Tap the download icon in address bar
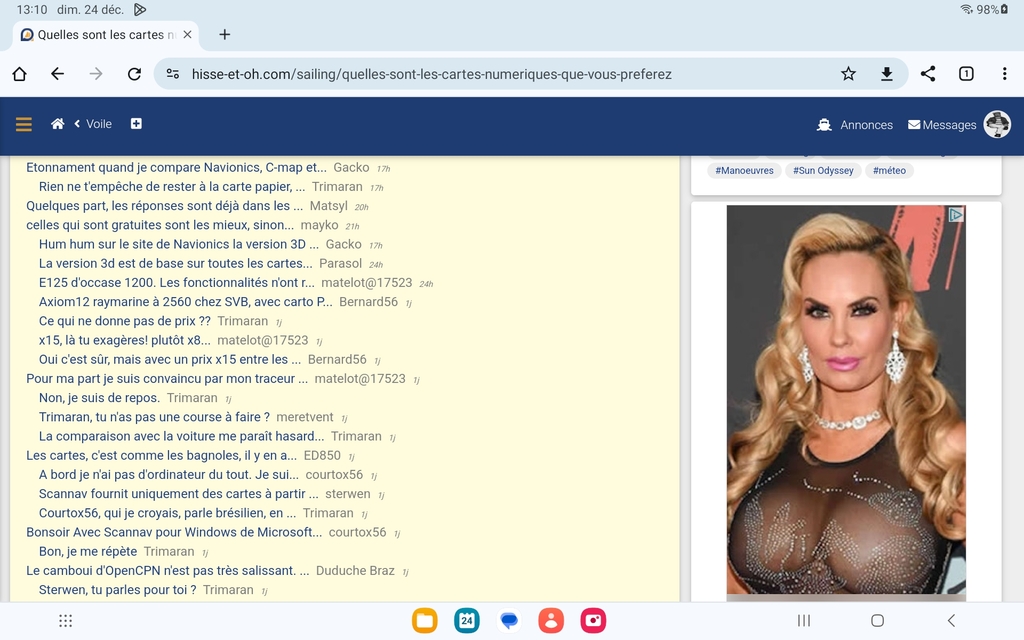This screenshot has height=640, width=1024. (886, 74)
